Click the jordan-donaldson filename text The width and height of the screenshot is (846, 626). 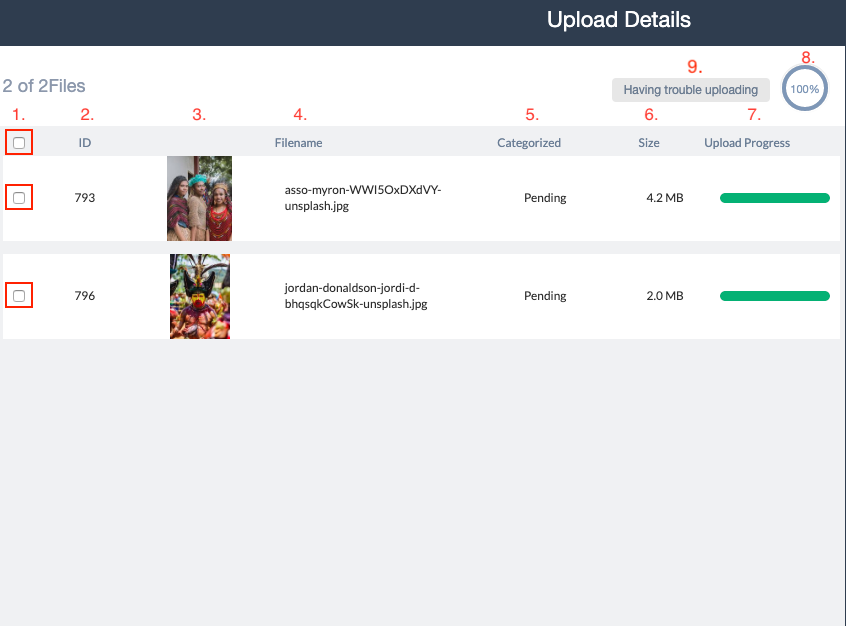click(x=356, y=296)
